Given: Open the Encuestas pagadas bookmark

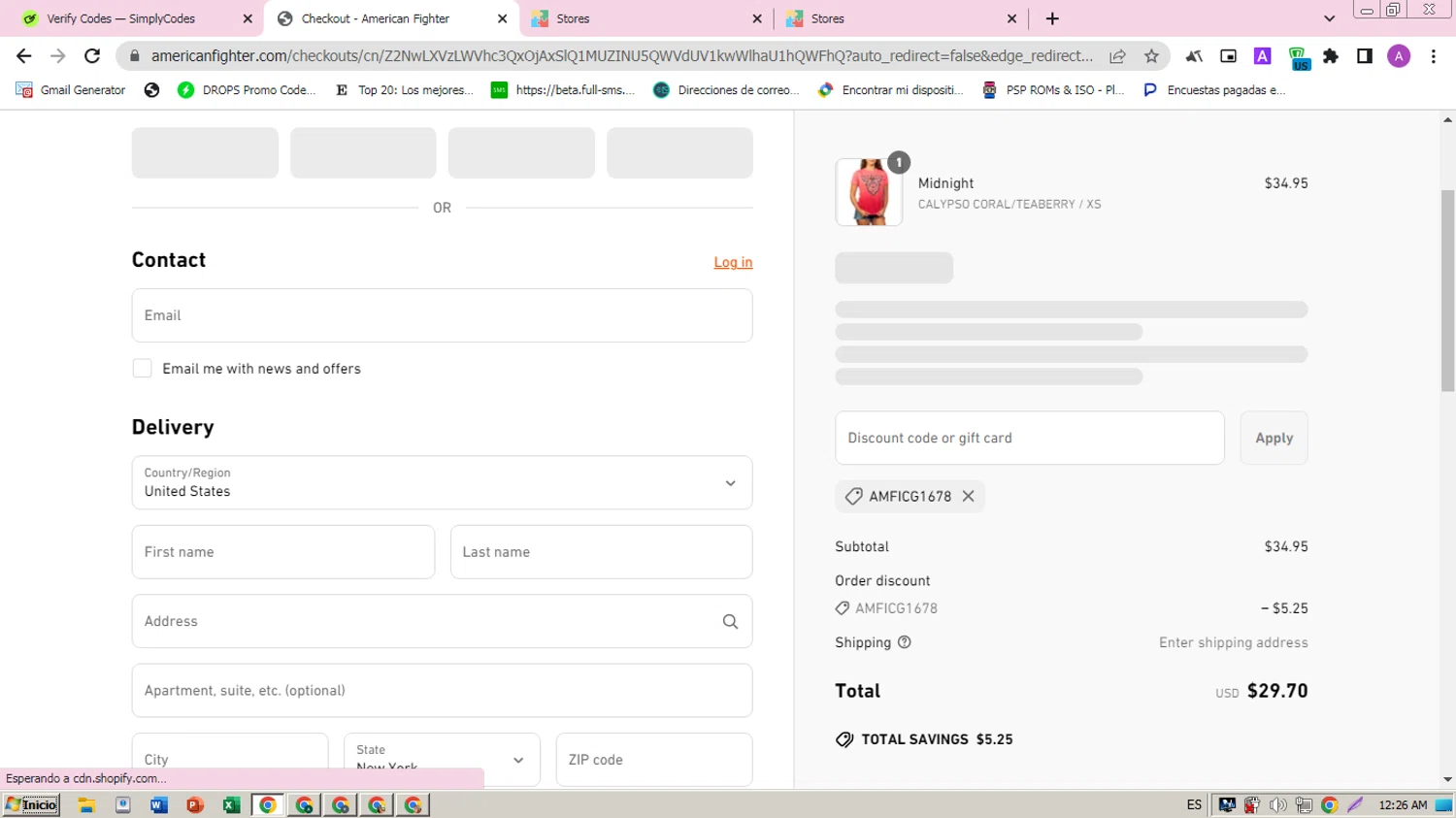Looking at the screenshot, I should click(1214, 89).
